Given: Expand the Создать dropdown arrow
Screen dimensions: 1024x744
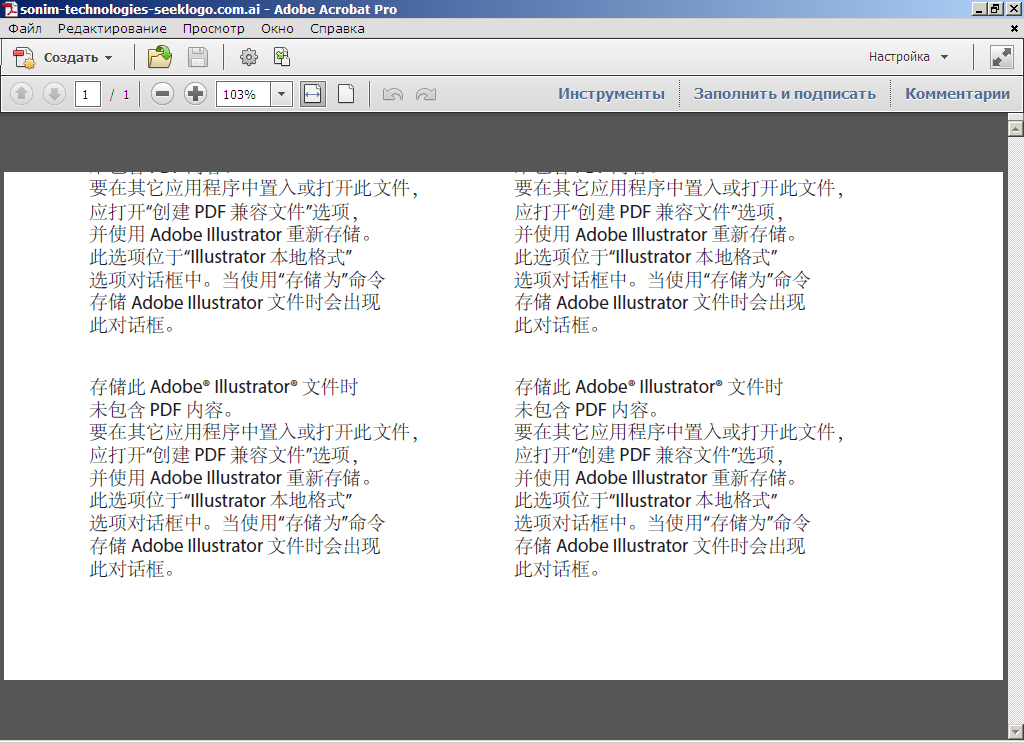Looking at the screenshot, I should click(108, 58).
